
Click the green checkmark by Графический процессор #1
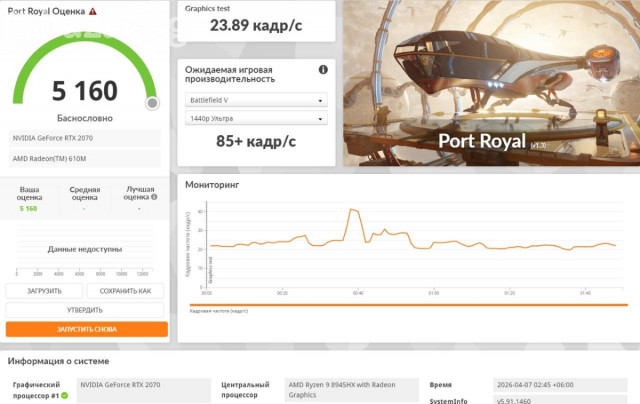tap(65, 395)
